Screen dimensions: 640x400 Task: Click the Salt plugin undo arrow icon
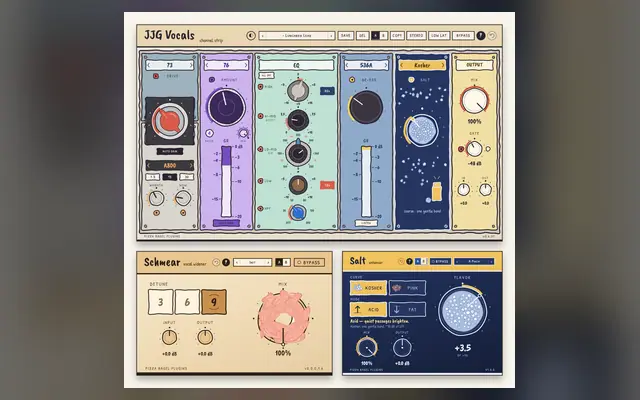click(401, 261)
